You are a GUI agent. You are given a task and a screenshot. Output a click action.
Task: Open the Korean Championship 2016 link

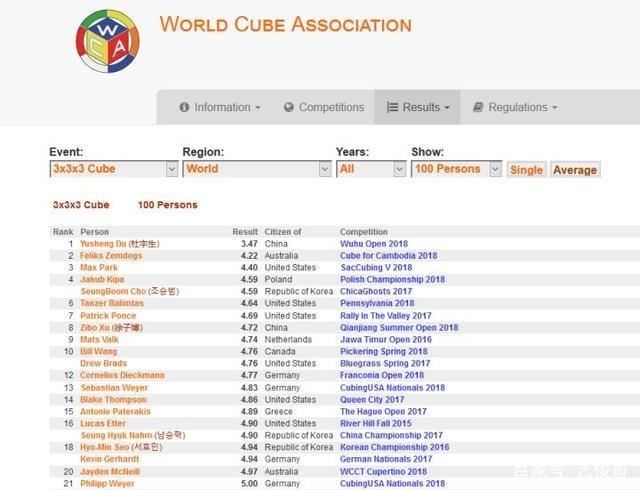[395, 447]
